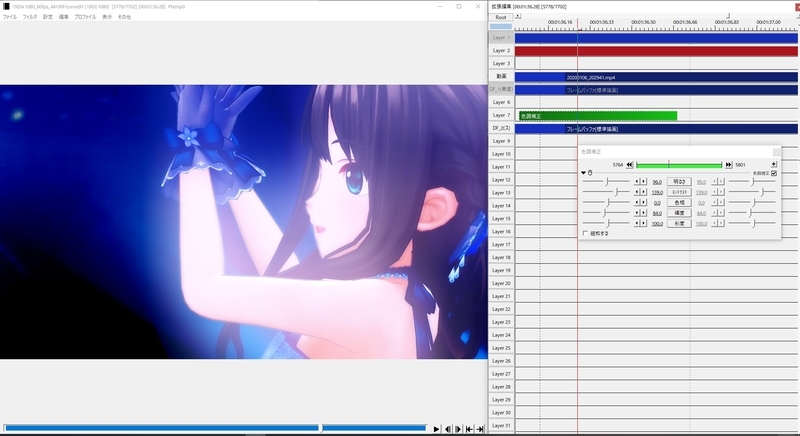Go to the object's first frame 5764
The image size is (800, 436).
[x=630, y=165]
